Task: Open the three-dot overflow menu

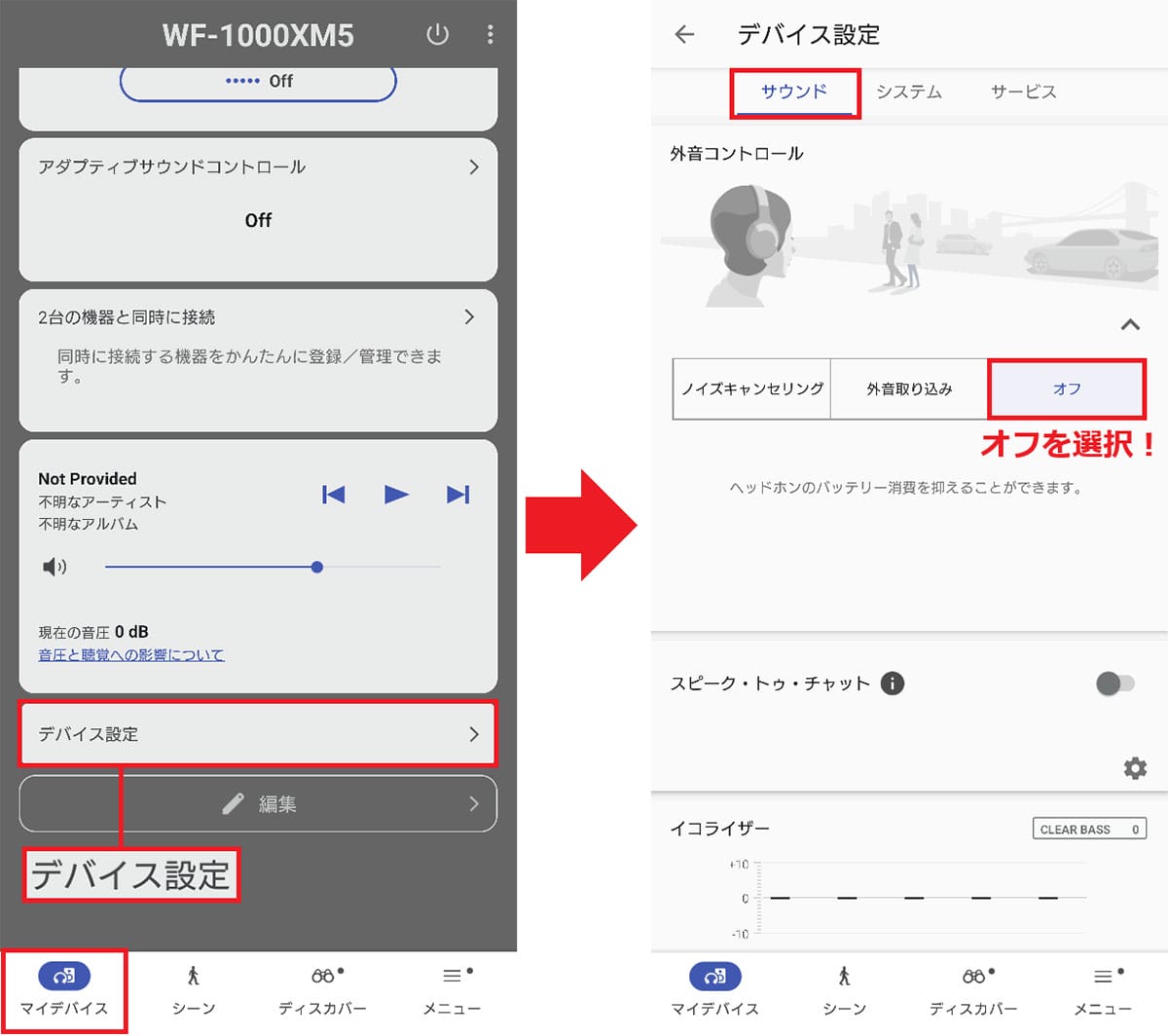Action: (490, 35)
